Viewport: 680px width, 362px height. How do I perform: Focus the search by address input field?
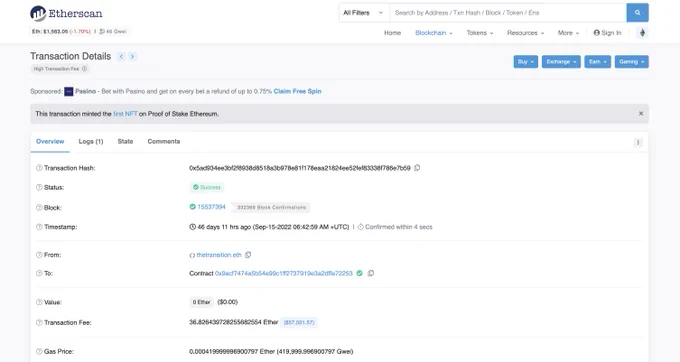508,13
